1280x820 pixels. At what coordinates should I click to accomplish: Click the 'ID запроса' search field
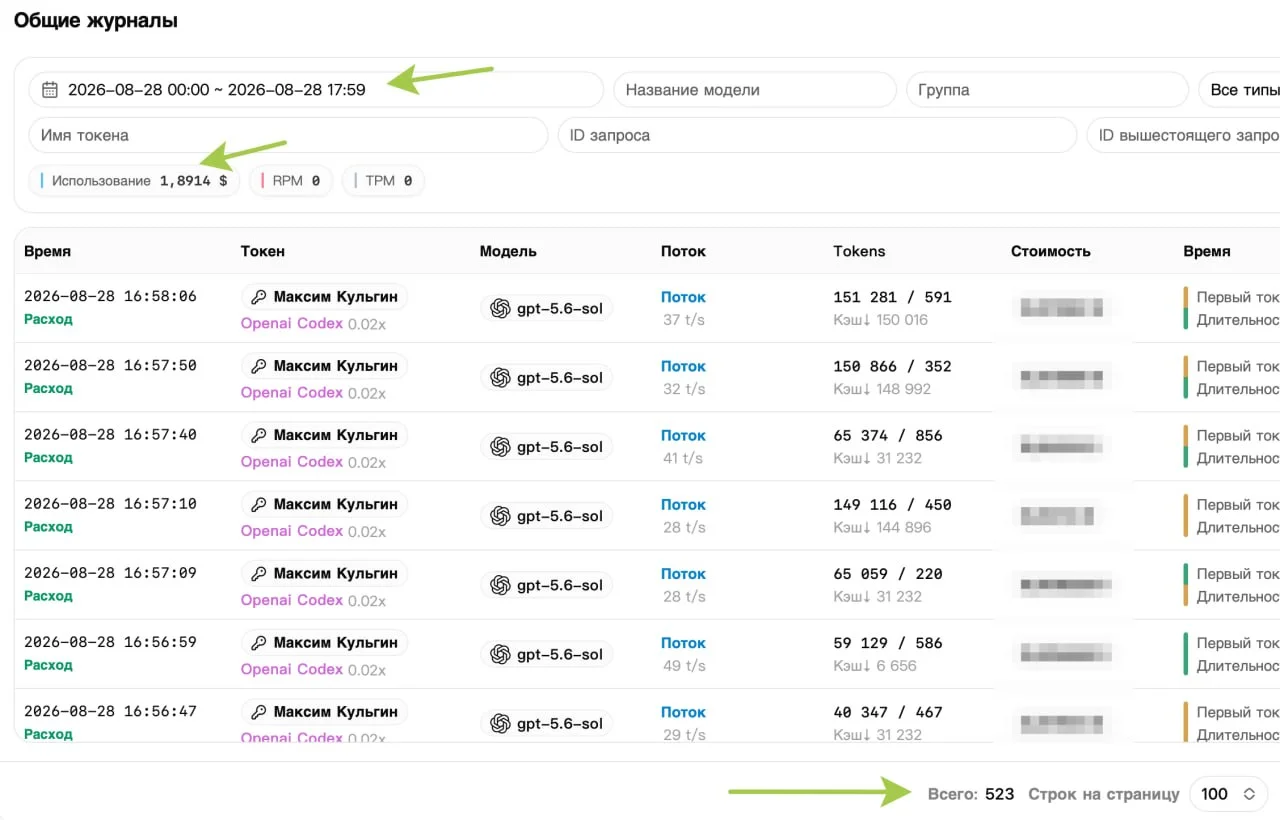click(817, 135)
